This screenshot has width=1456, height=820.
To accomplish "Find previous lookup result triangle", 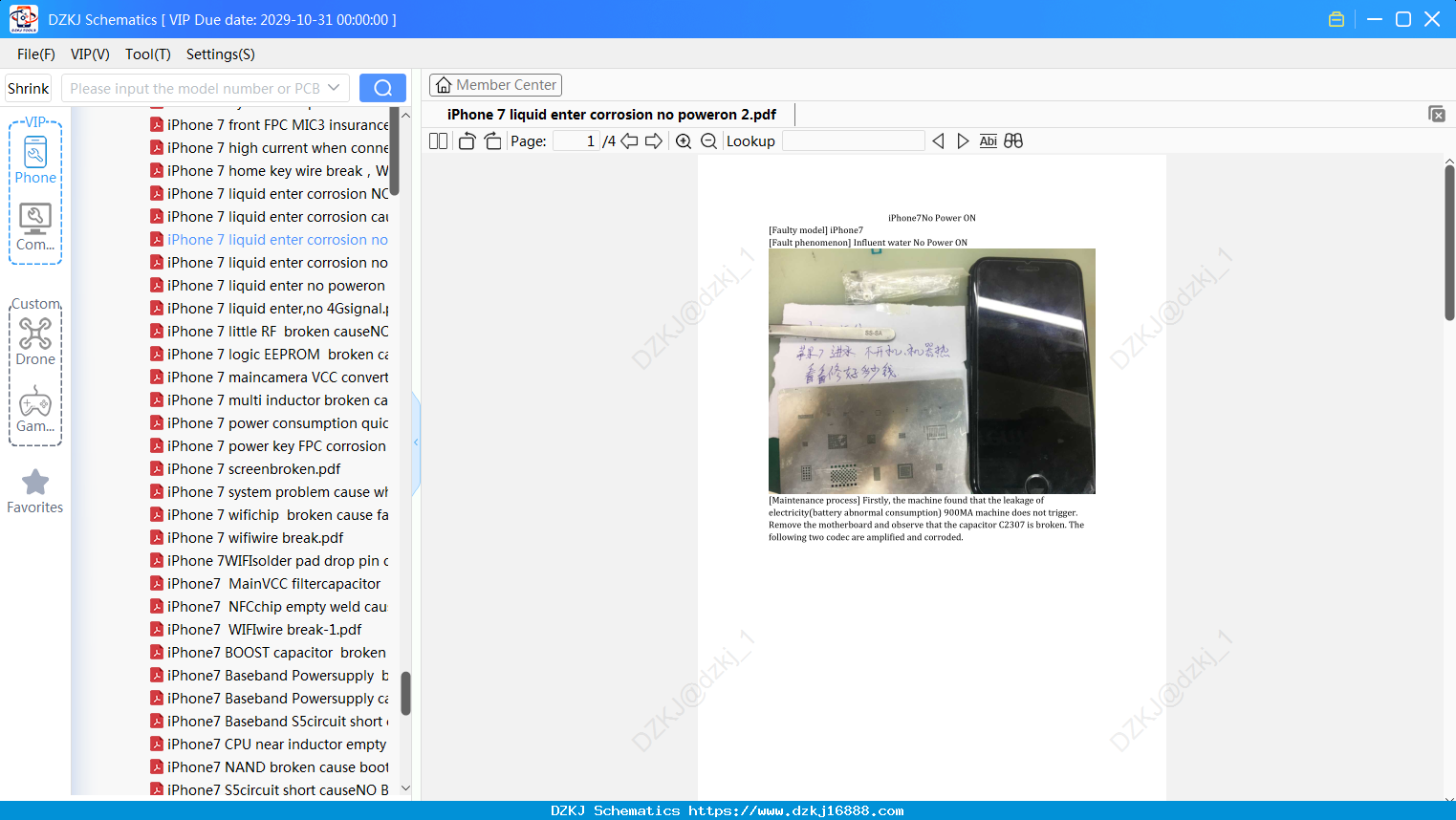I will (938, 141).
